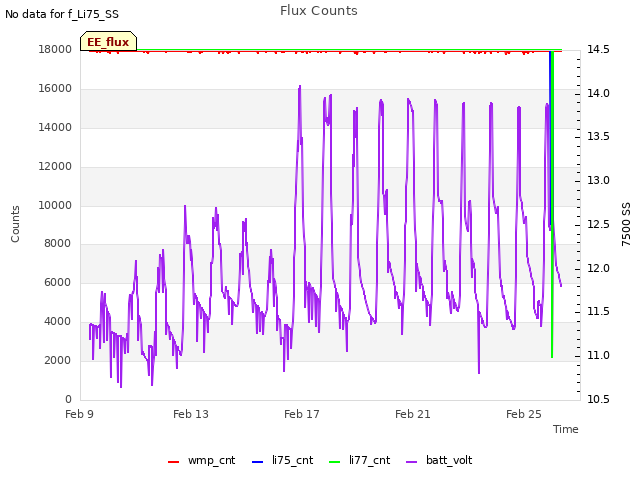Click the 4000 left axis label
Viewport: 640px width, 480px height.
pyautogui.click(x=58, y=322)
